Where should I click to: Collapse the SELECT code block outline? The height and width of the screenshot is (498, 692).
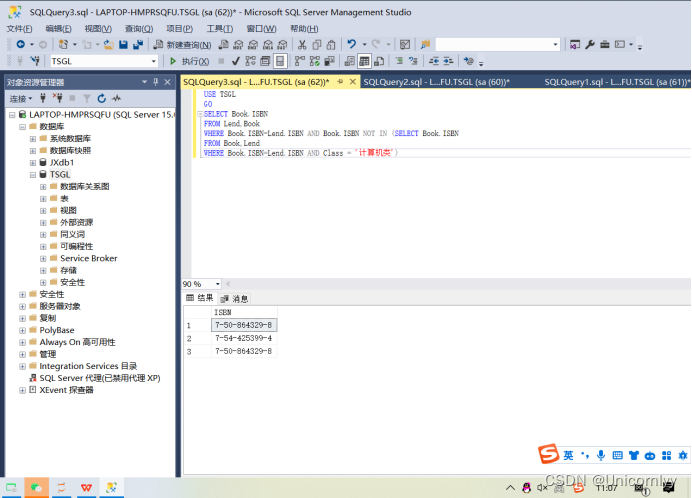click(x=200, y=114)
